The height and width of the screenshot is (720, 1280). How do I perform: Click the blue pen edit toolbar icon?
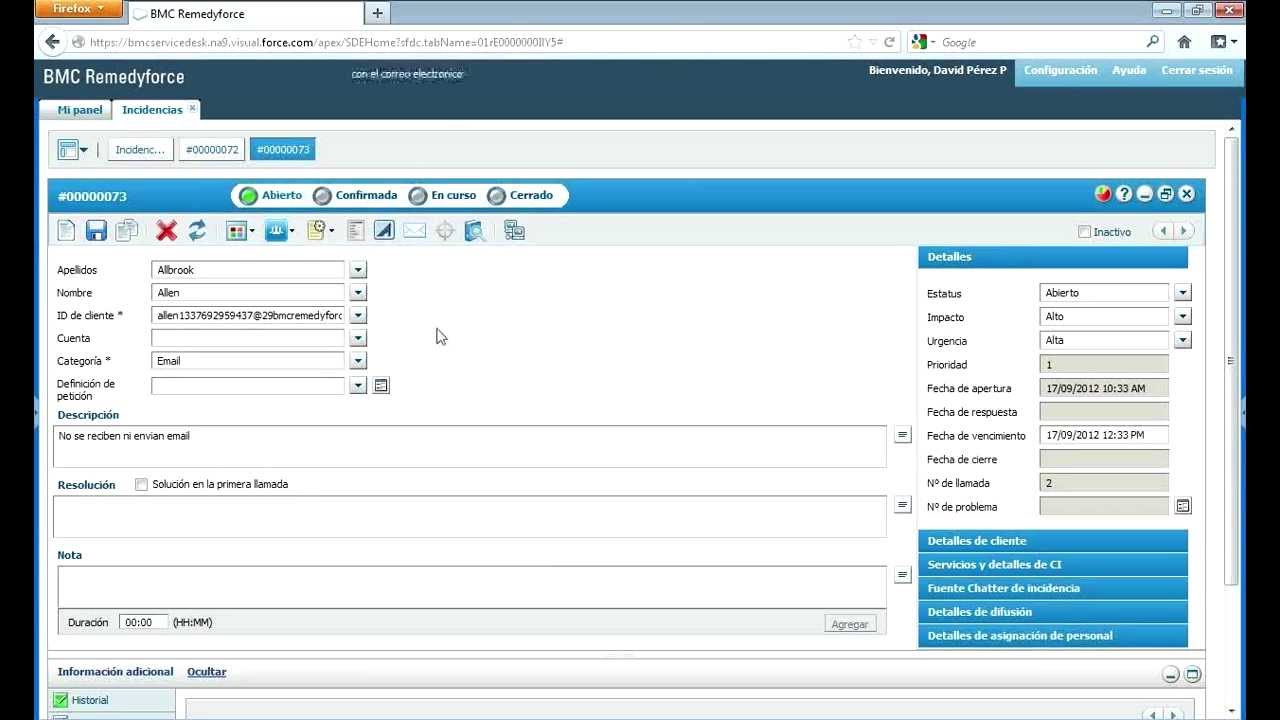click(384, 231)
